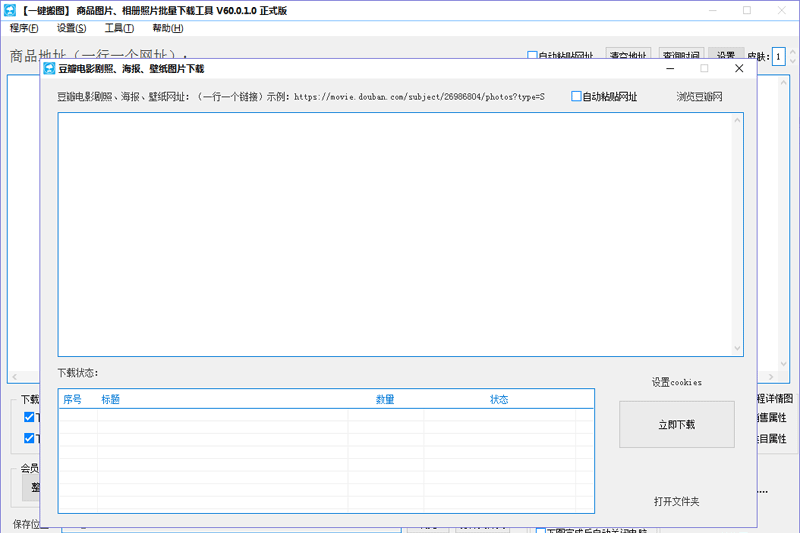Click the URL box scroll-up arrow
Screen dimensions: 800x533
pyautogui.click(x=738, y=121)
